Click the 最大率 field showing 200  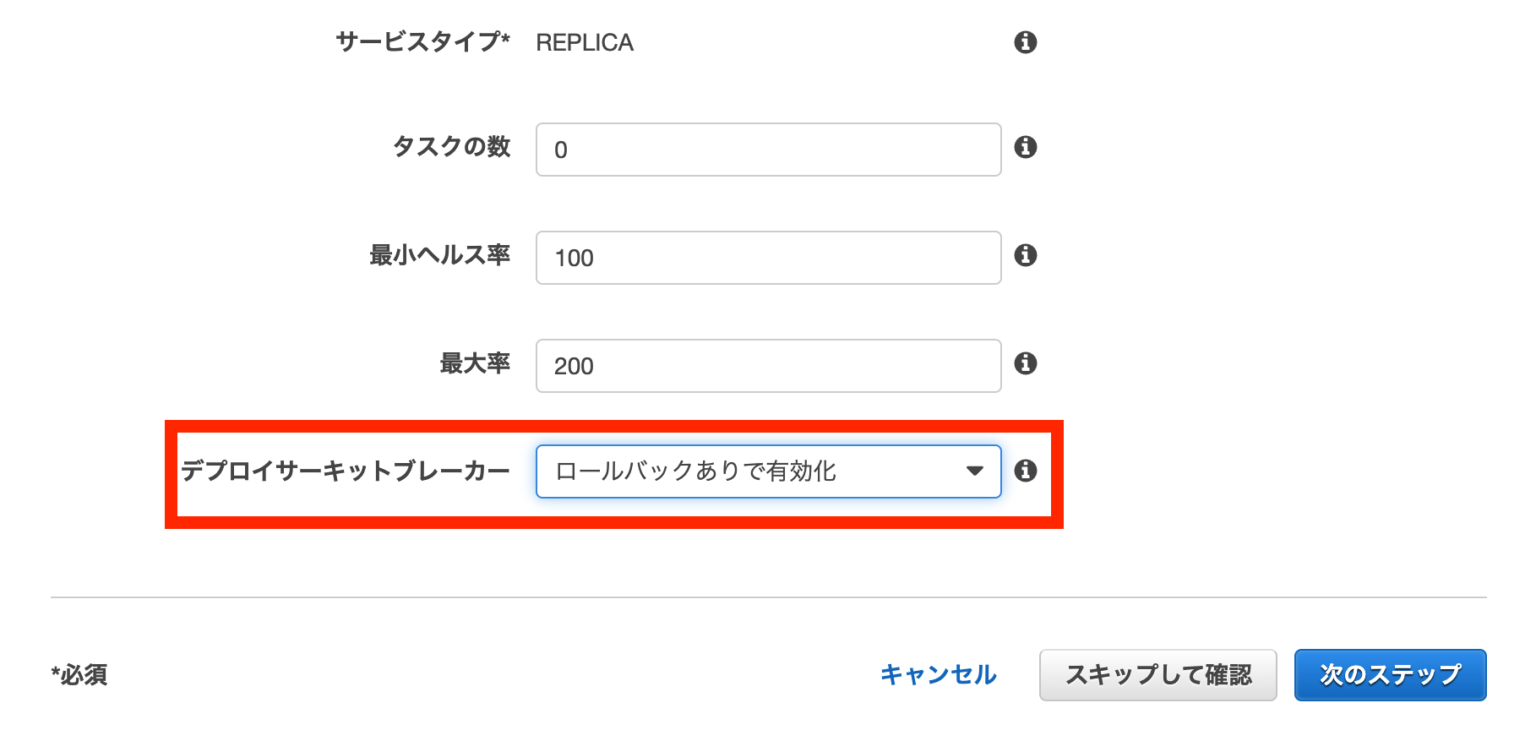[x=768, y=366]
